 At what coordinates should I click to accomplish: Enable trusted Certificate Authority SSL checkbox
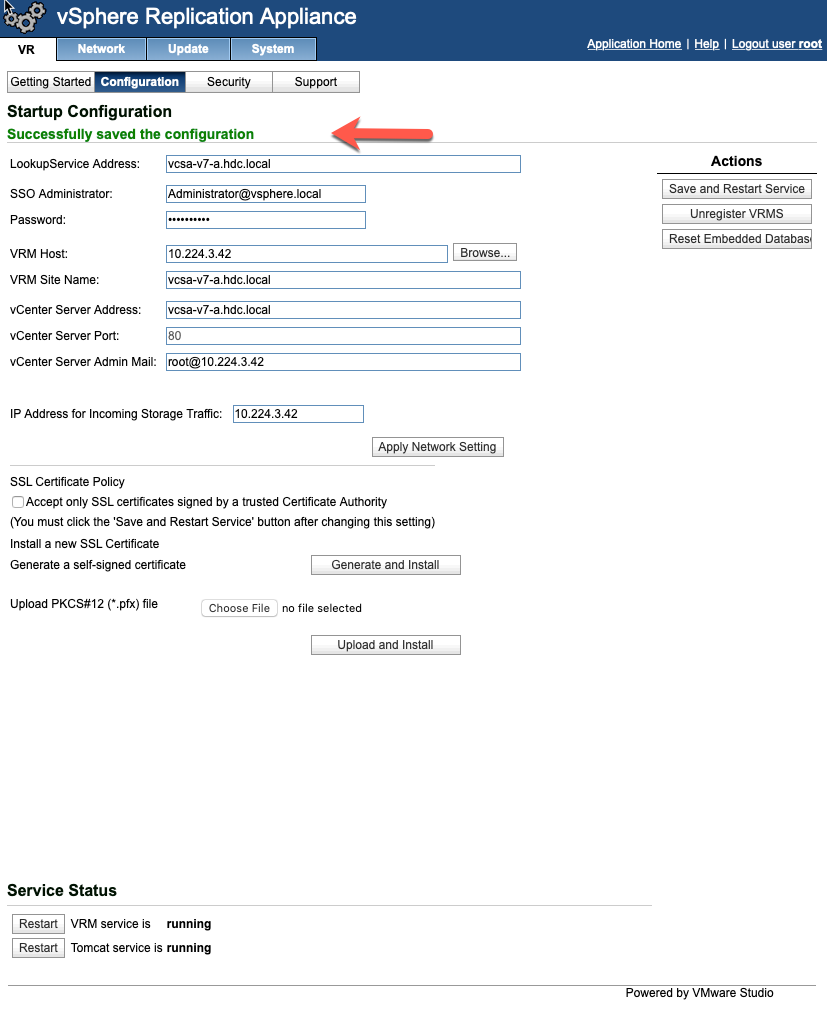18,502
